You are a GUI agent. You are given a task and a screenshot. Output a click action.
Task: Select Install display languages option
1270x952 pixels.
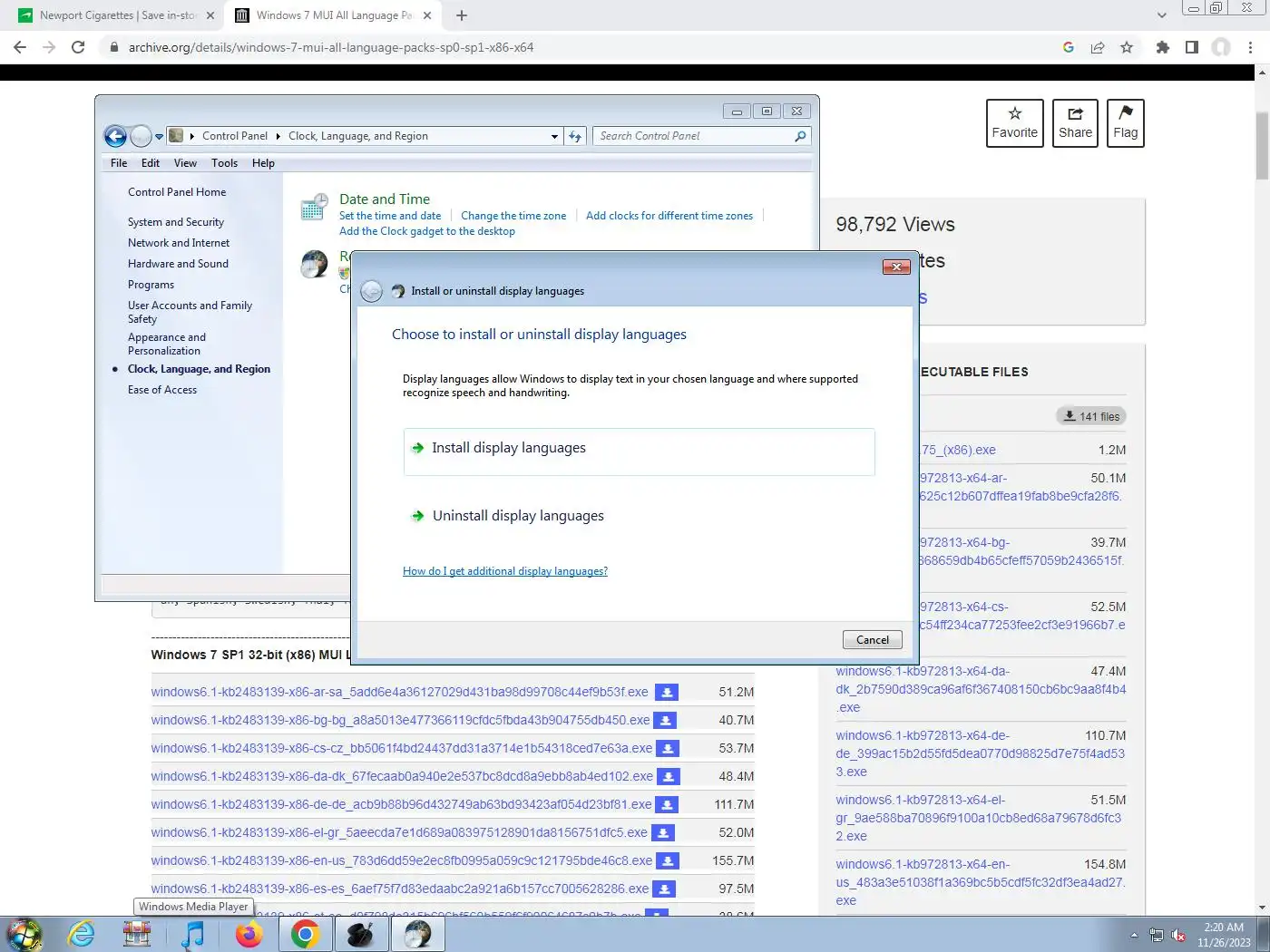pos(639,452)
